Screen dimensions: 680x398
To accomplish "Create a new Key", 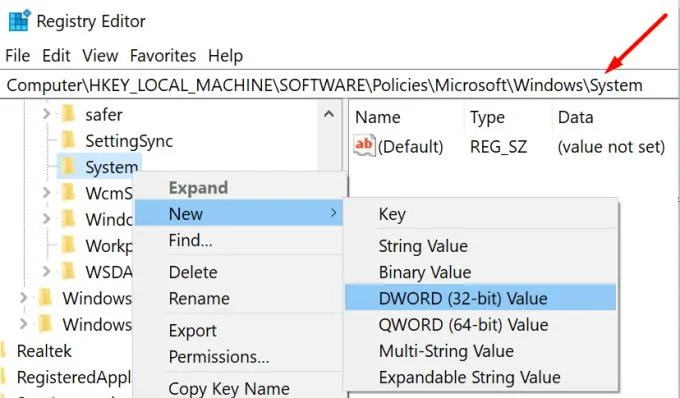I will 392,214.
